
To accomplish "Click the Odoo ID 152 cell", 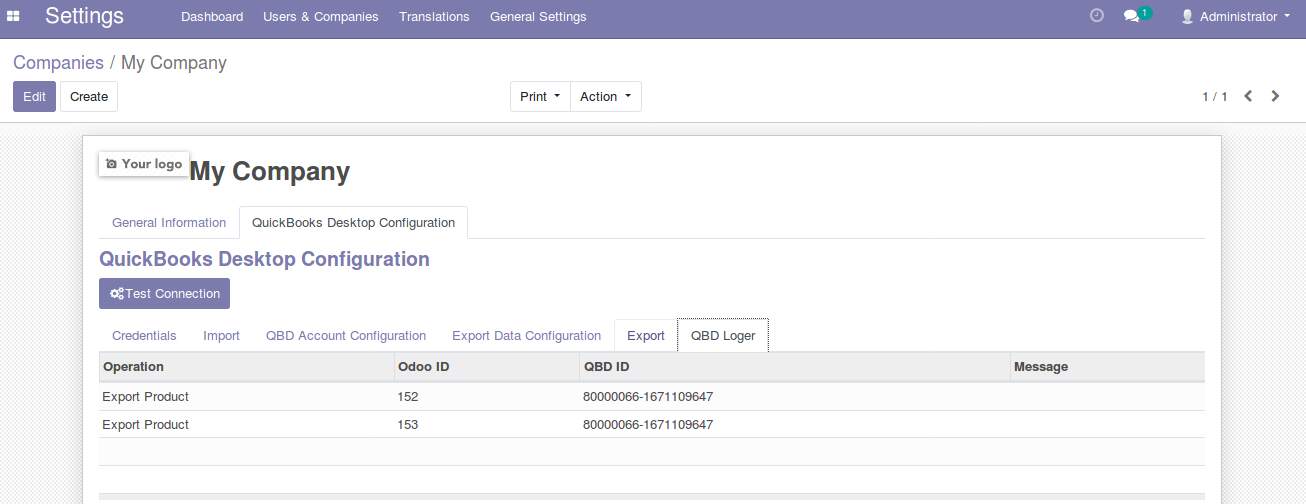I will click(486, 397).
